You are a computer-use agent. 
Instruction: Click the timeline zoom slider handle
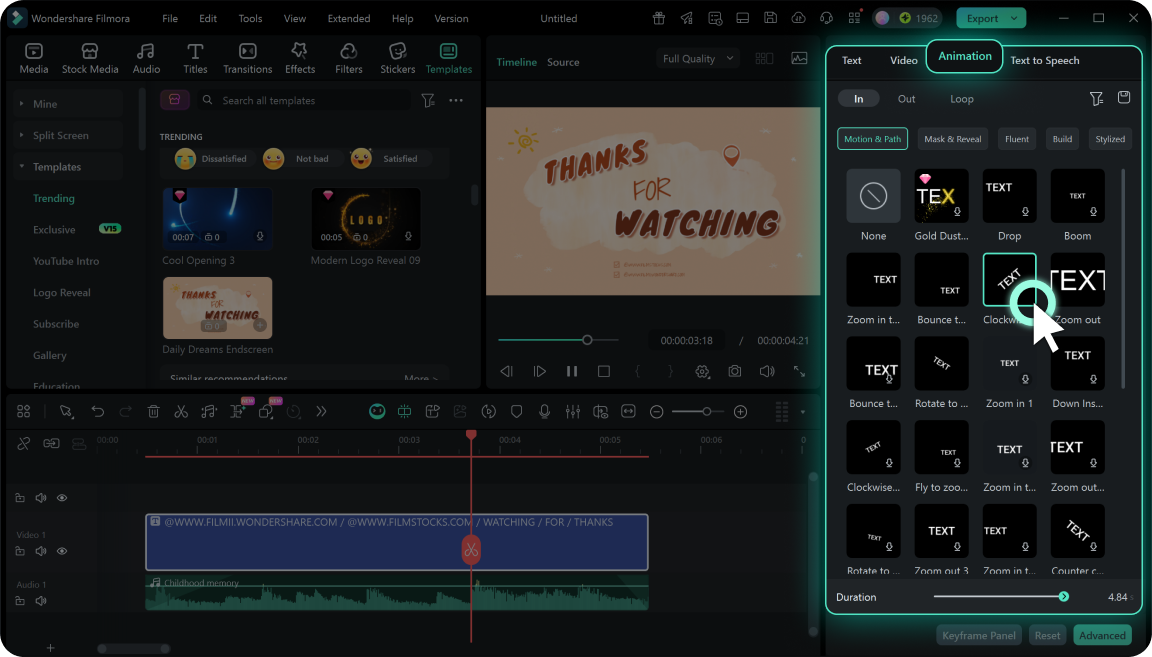click(707, 412)
